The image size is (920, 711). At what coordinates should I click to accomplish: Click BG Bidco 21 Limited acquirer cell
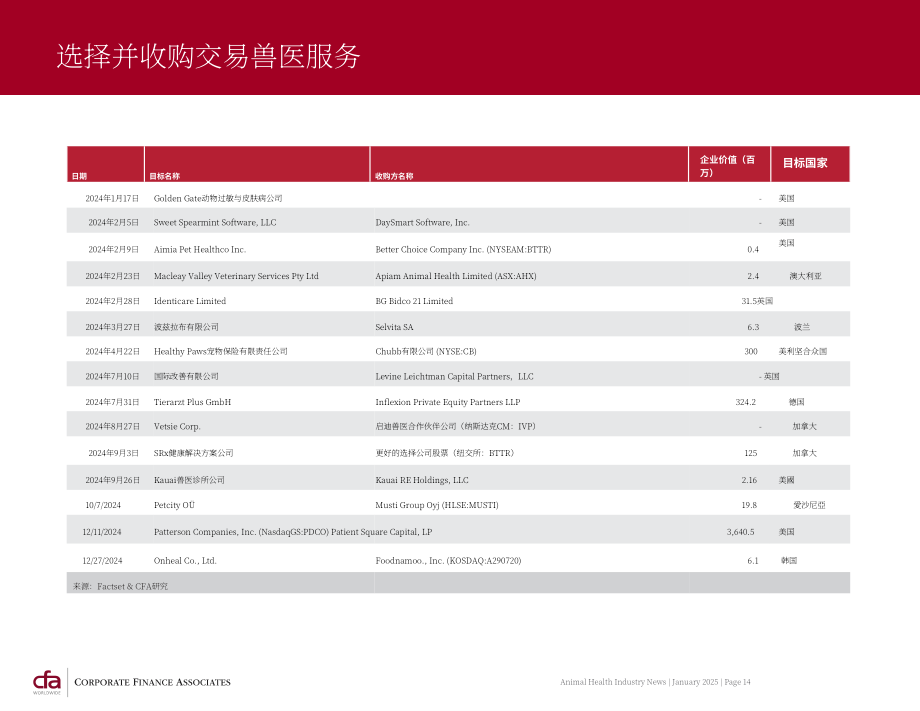414,301
